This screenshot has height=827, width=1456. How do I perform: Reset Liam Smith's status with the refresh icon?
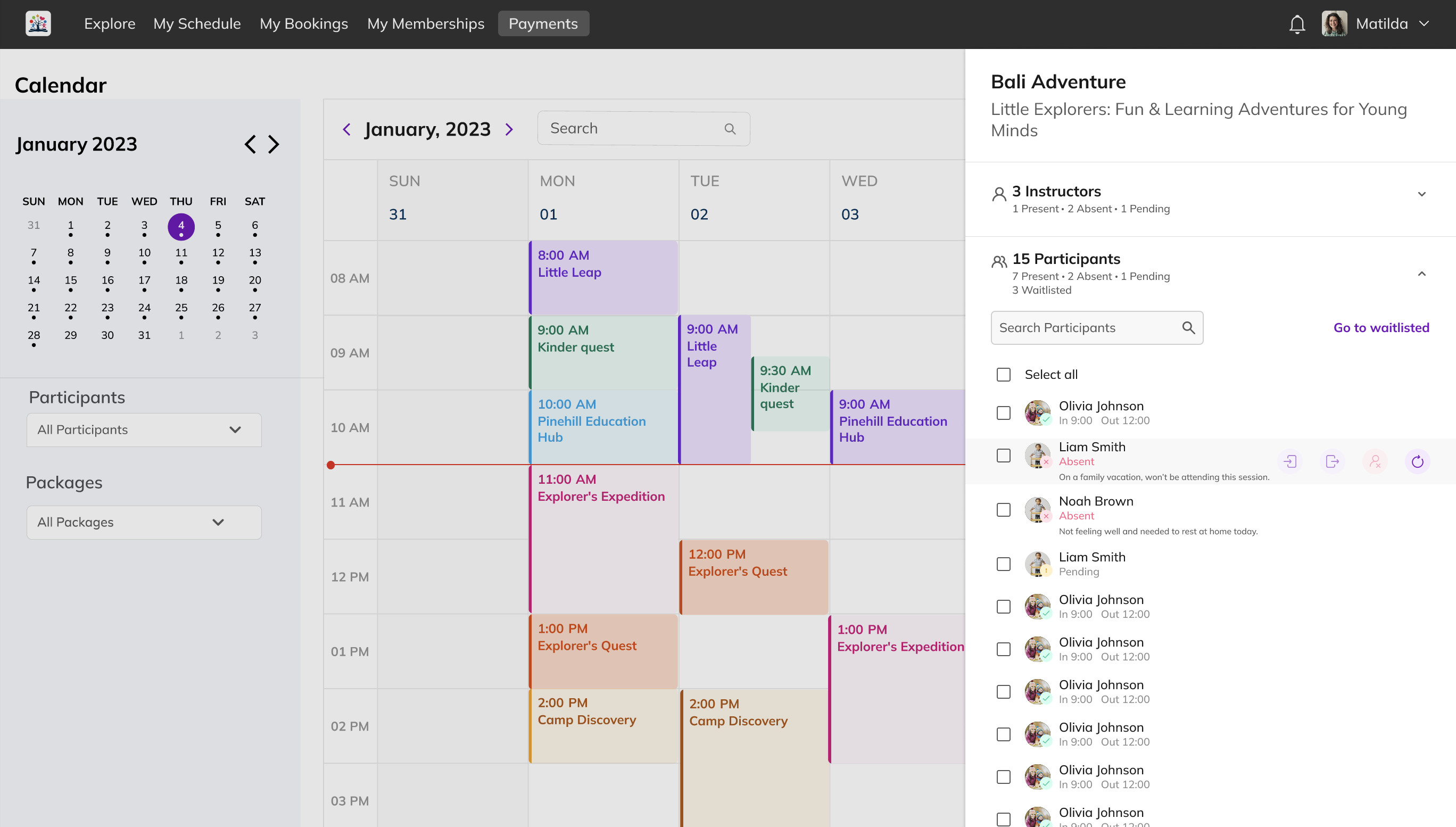click(x=1418, y=461)
